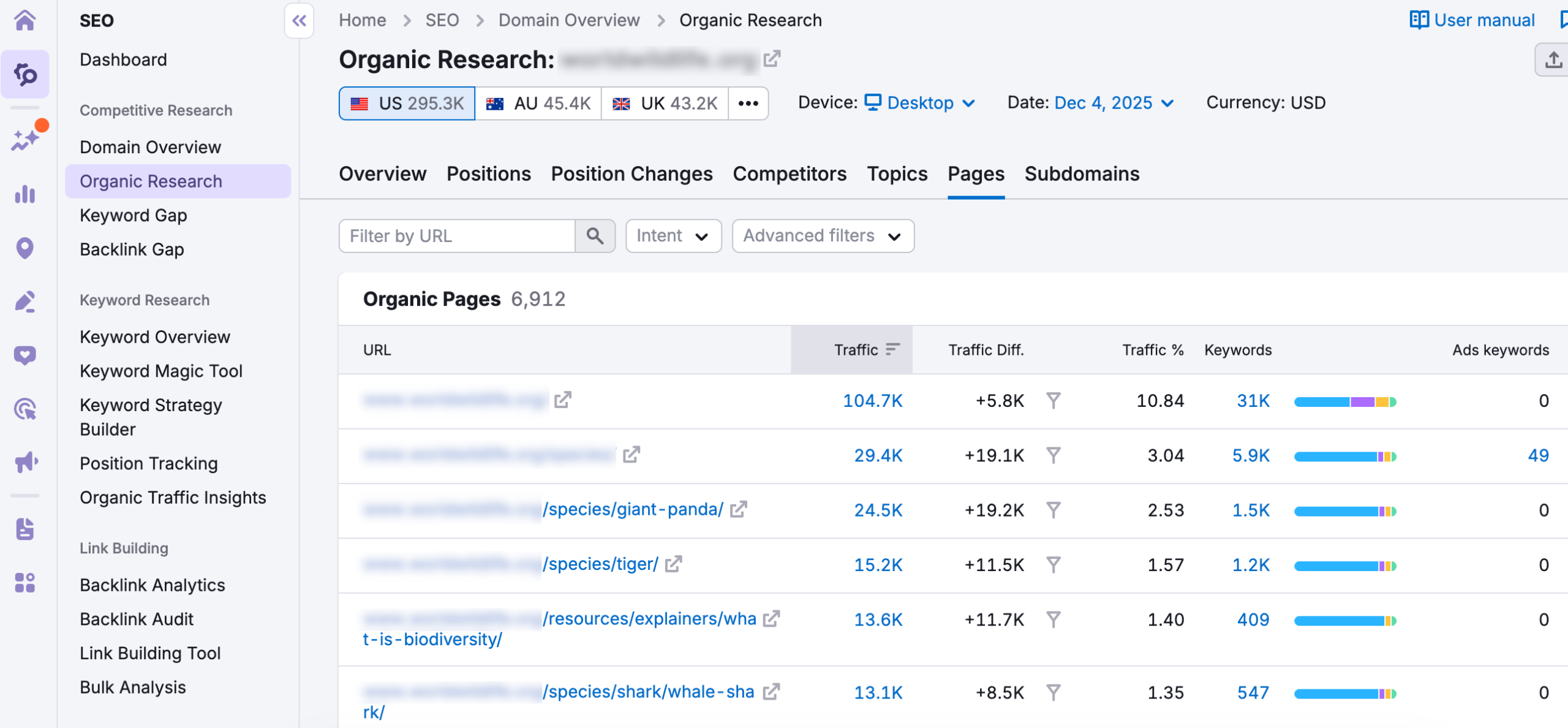The height and width of the screenshot is (728, 1568).
Task: Click the Local map-pin icon in sidebar
Action: 25,248
